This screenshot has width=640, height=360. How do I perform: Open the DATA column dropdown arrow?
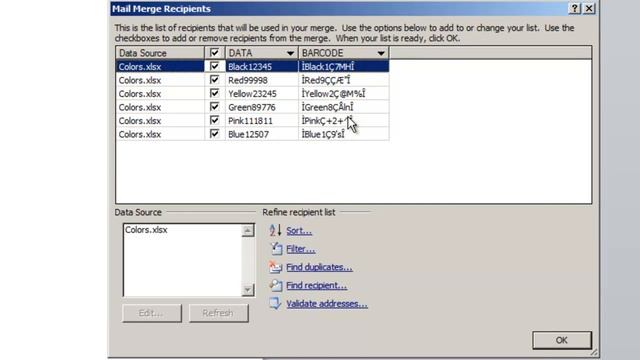(x=290, y=53)
